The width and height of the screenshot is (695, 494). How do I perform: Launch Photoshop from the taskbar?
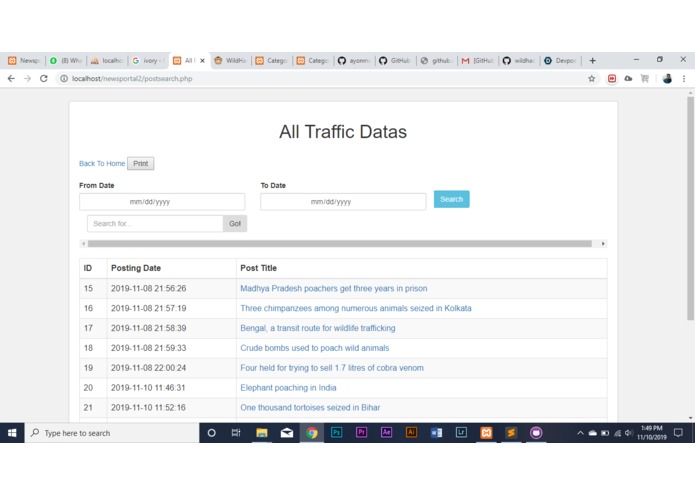click(336, 433)
